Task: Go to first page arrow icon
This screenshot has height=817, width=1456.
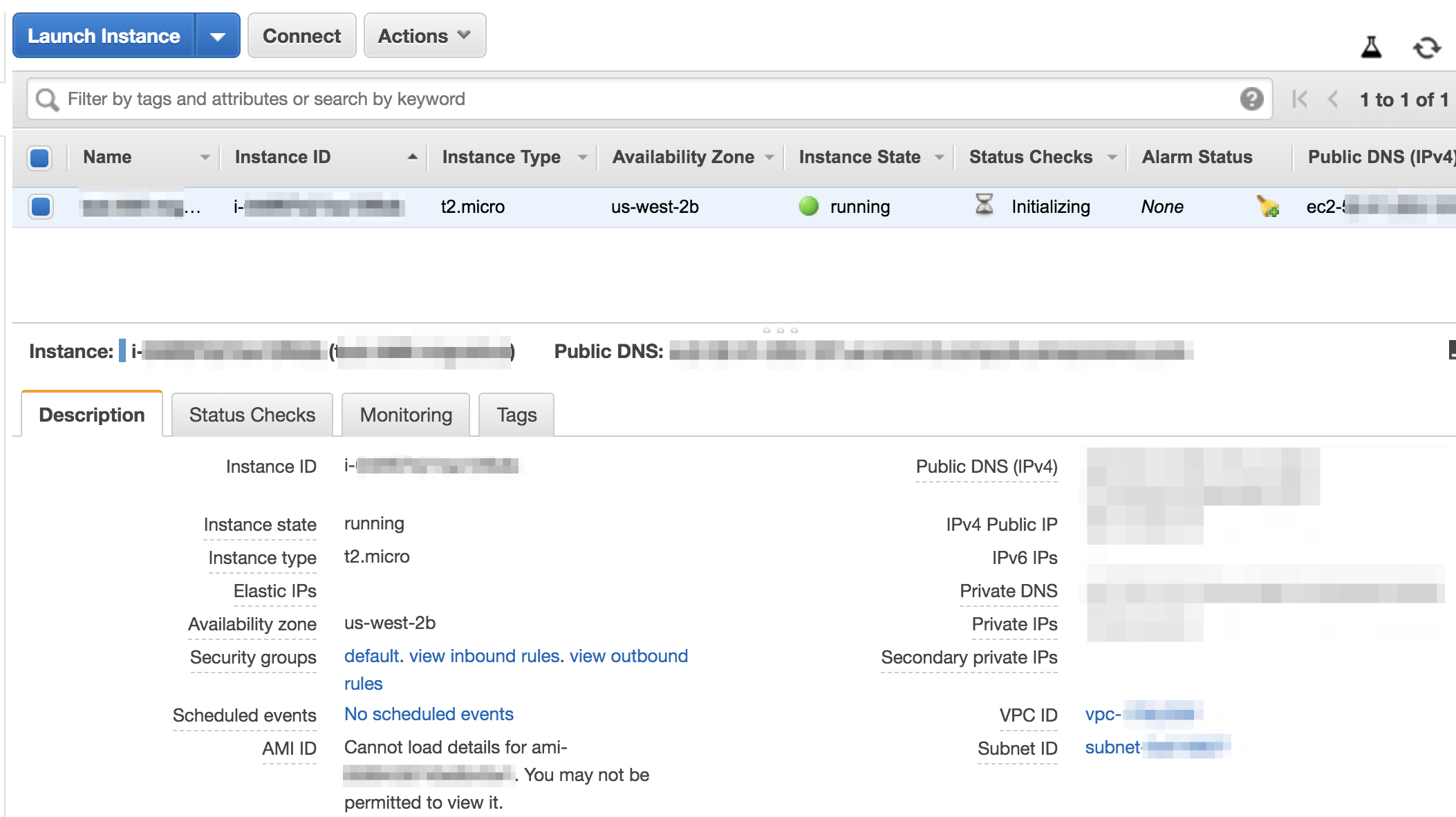Action: click(1299, 100)
